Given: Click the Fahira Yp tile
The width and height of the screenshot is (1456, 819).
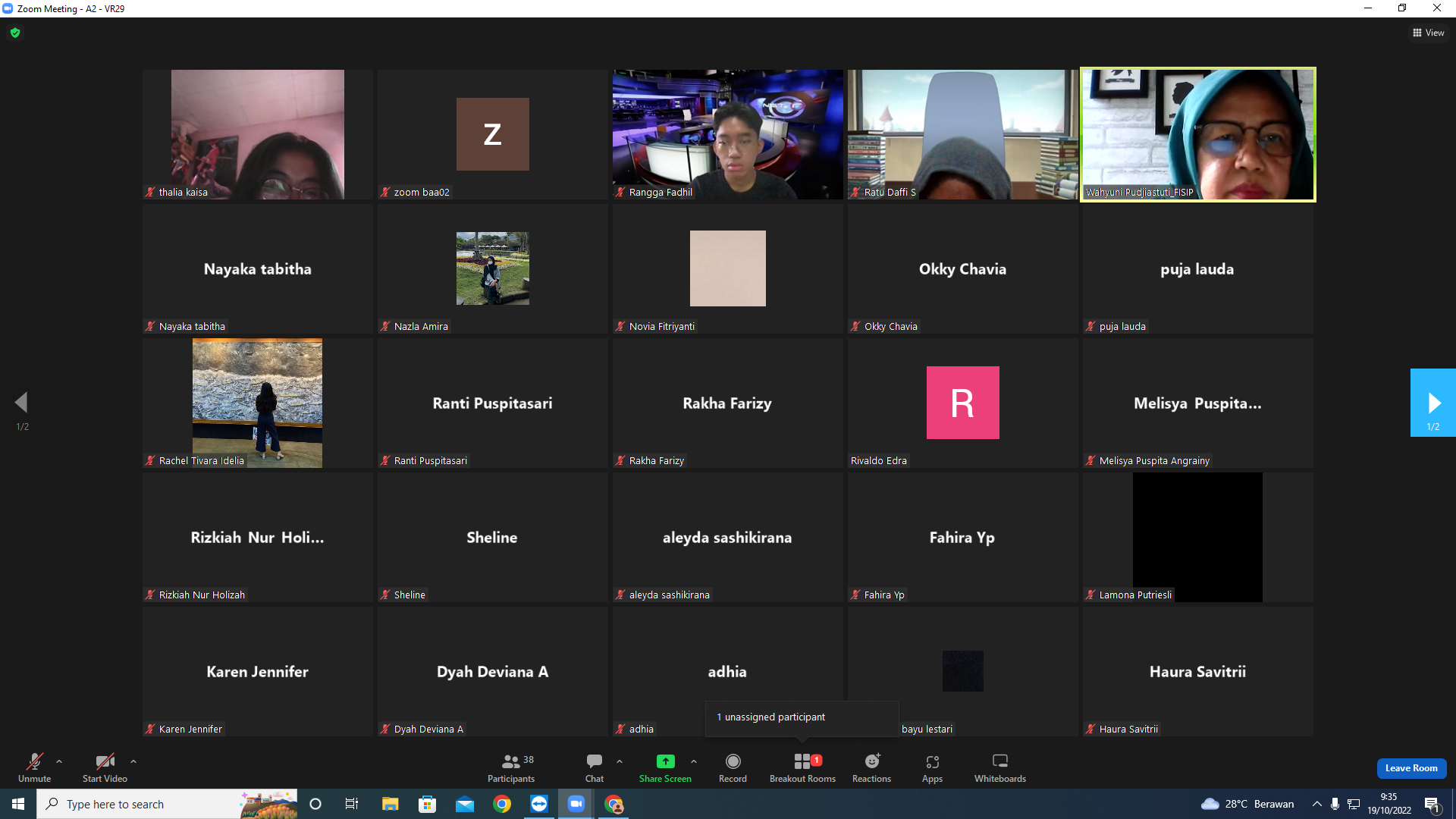Looking at the screenshot, I should click(963, 537).
